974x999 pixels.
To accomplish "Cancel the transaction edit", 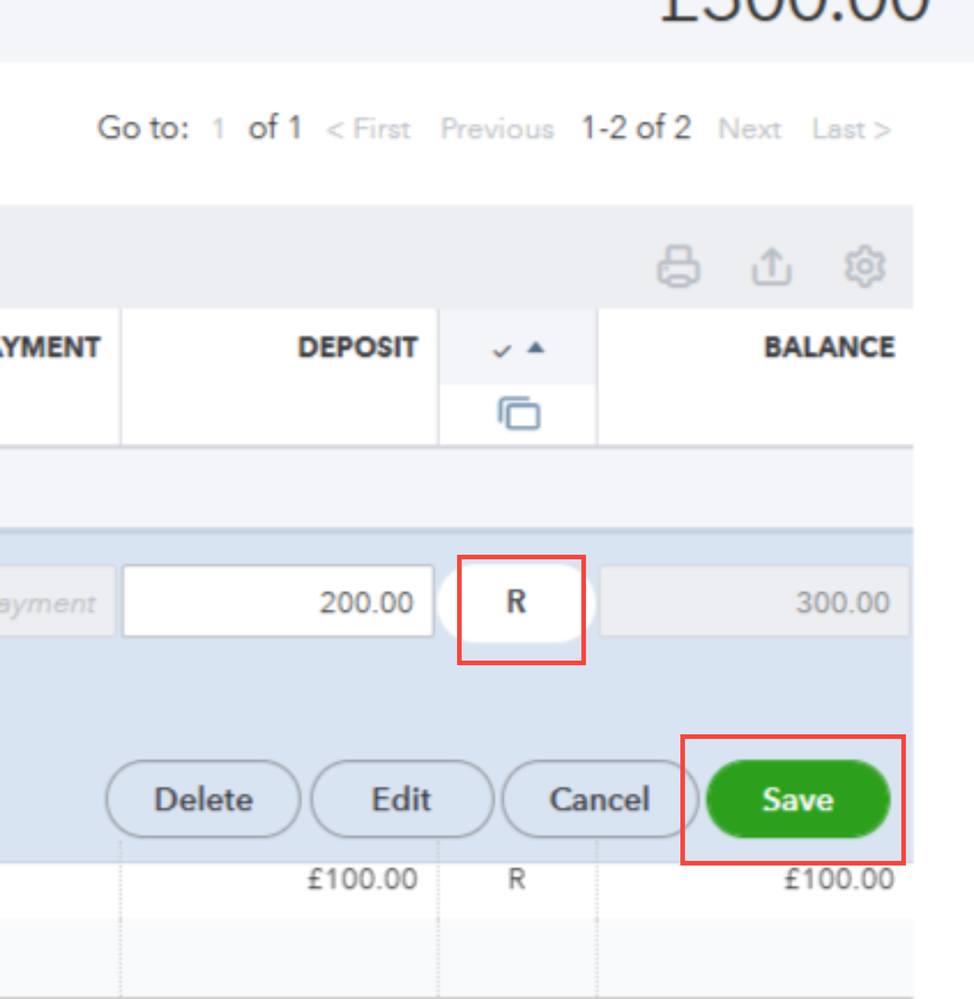I will click(x=599, y=799).
